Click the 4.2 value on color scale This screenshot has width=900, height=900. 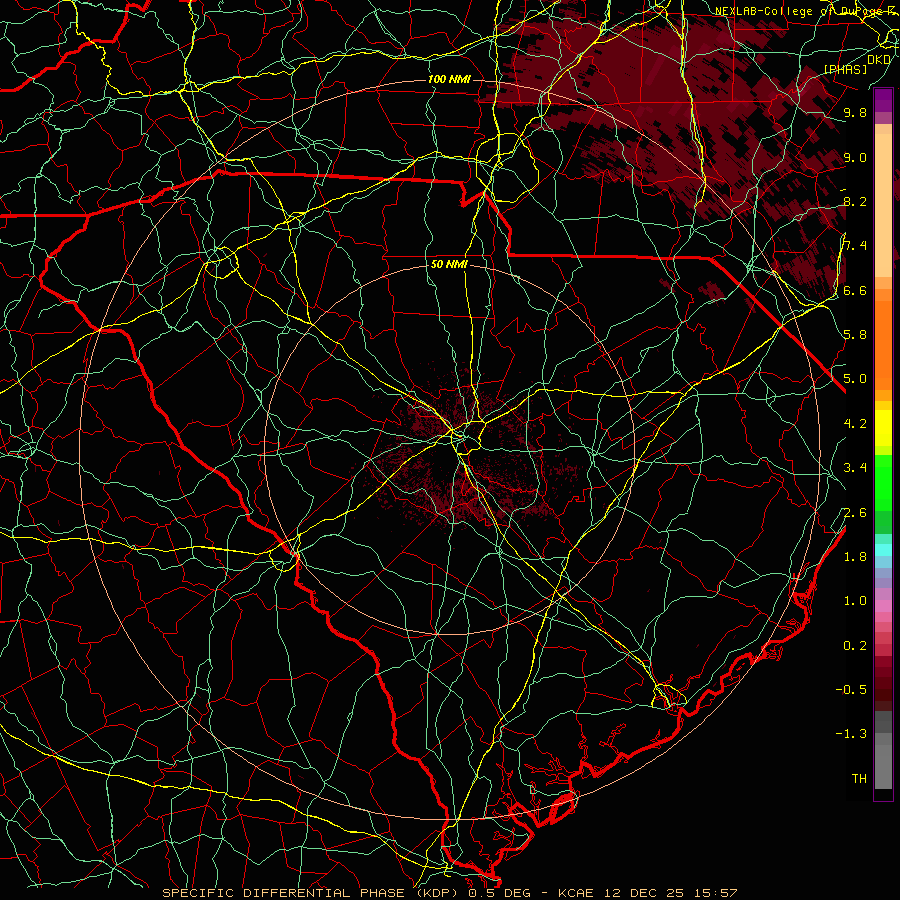(855, 424)
